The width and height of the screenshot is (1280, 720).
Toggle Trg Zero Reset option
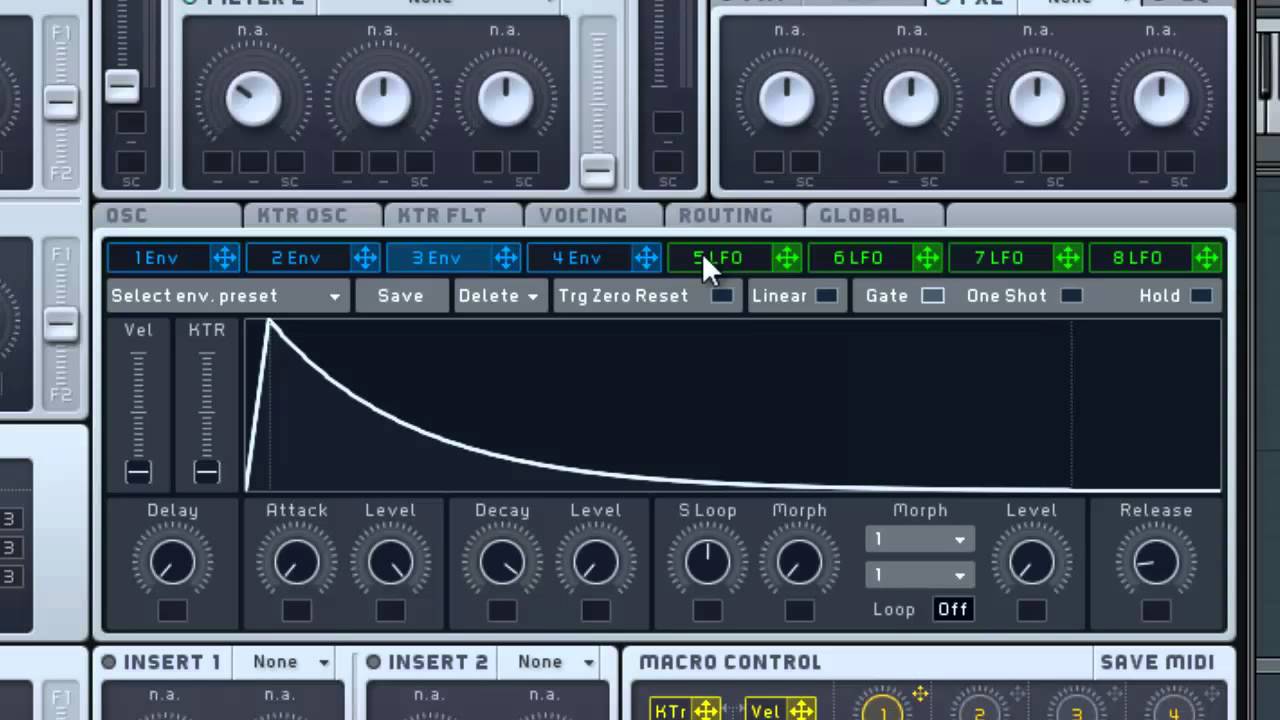pos(722,296)
